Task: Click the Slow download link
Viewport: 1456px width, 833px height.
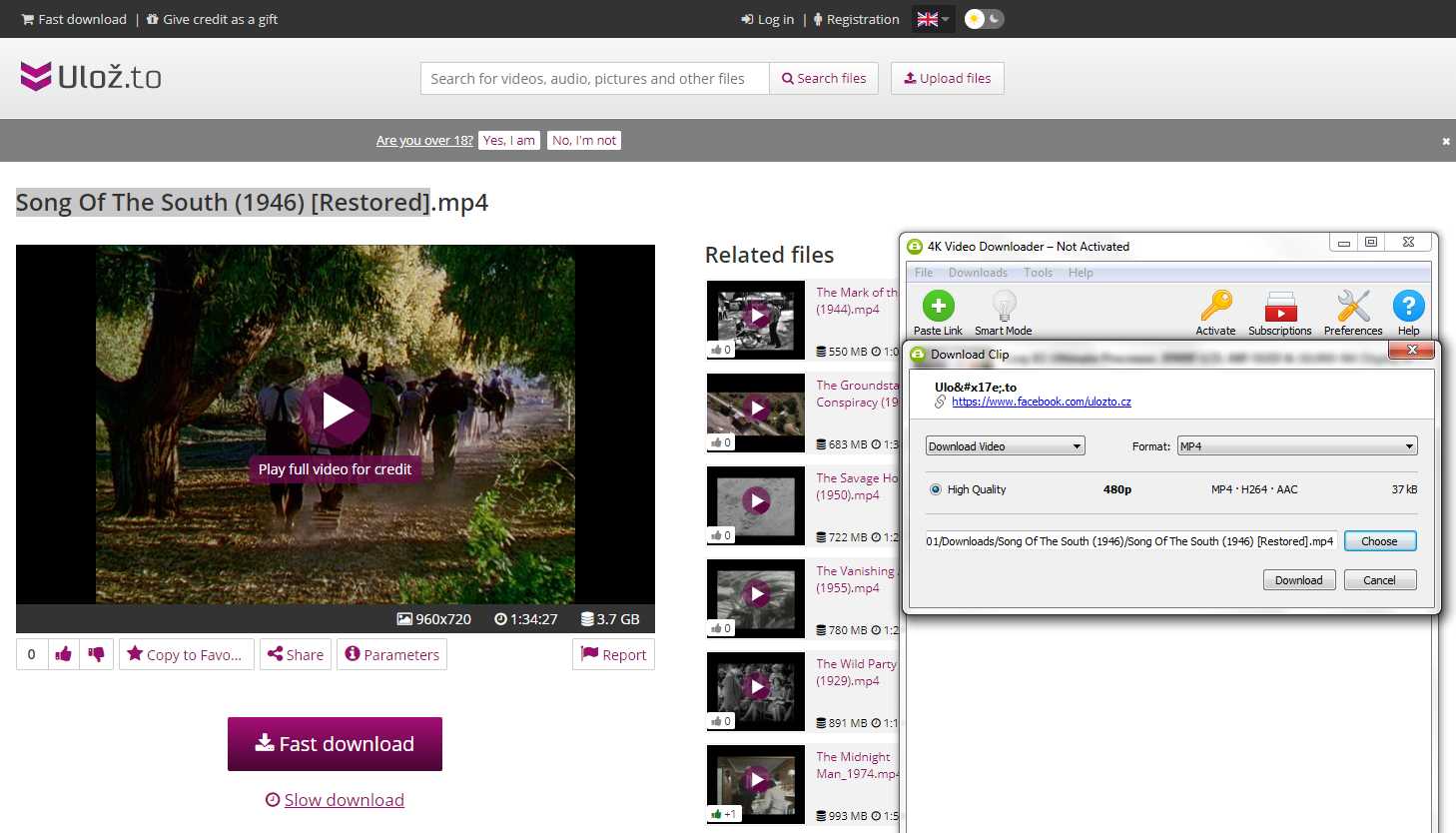Action: (x=335, y=800)
